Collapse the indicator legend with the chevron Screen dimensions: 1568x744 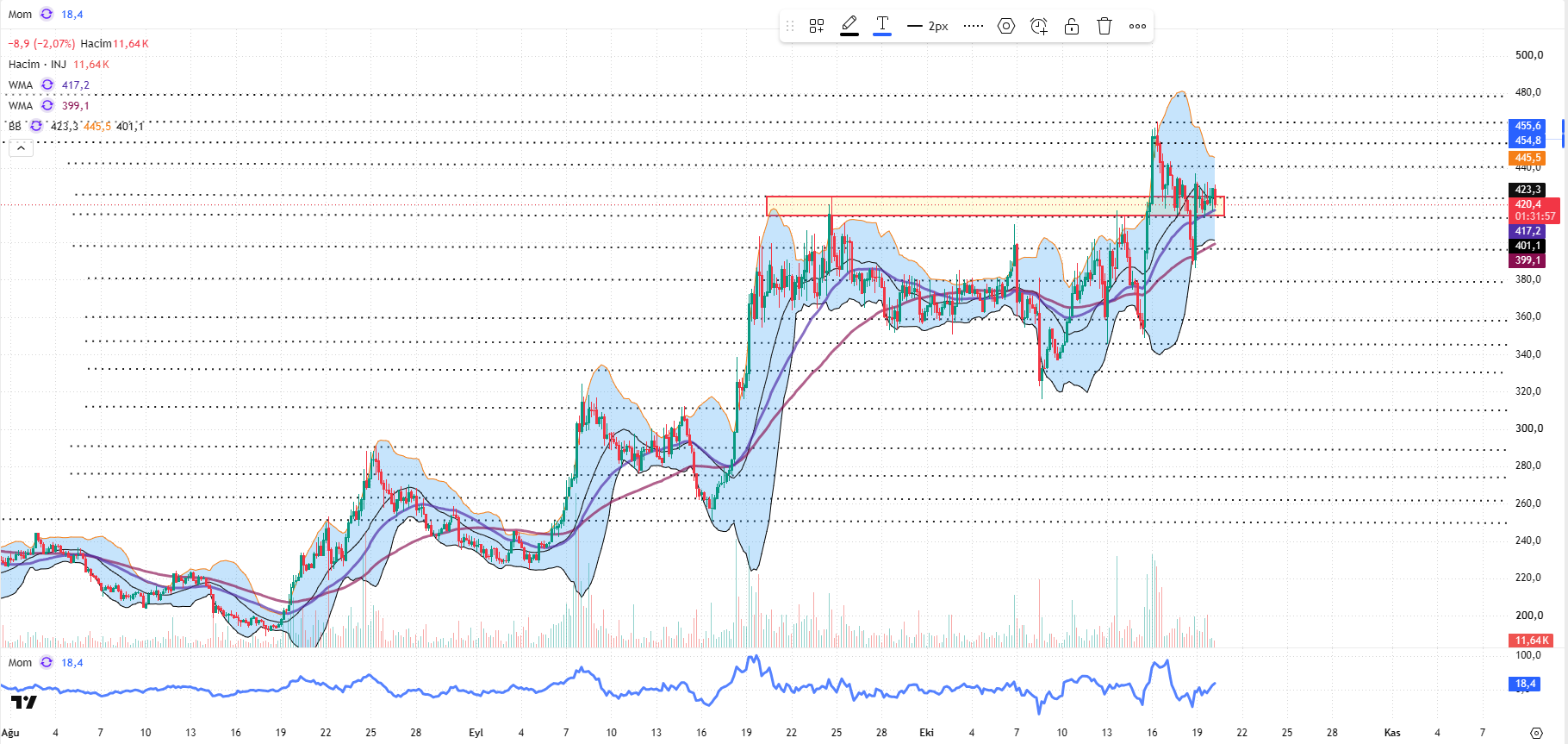coord(22,148)
